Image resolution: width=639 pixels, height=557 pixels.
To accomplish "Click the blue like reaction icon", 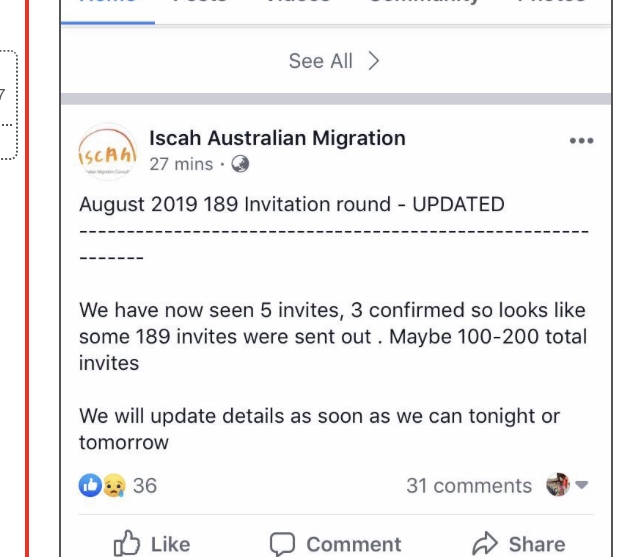I will [x=90, y=486].
